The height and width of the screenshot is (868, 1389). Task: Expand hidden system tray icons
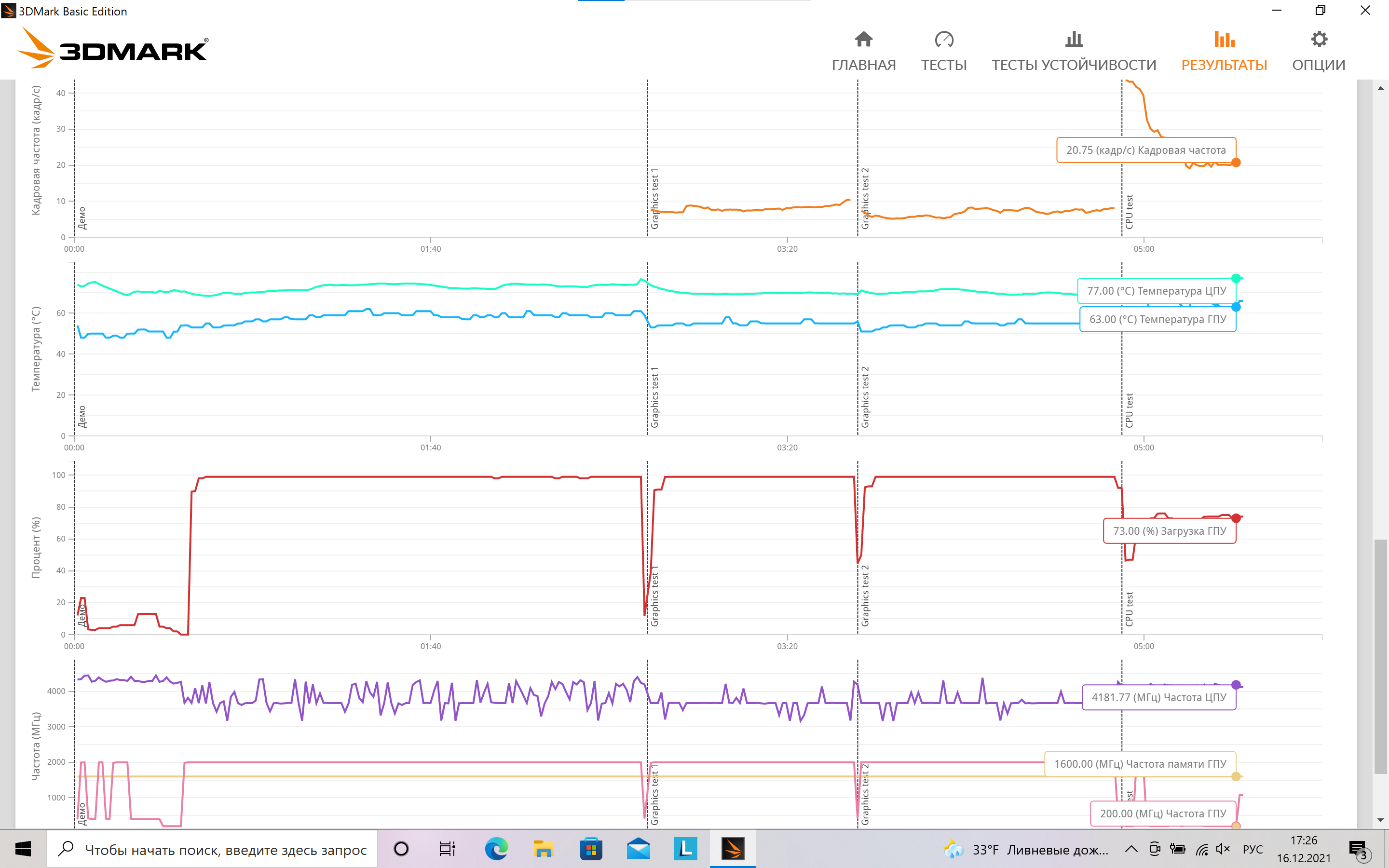tap(1130, 849)
